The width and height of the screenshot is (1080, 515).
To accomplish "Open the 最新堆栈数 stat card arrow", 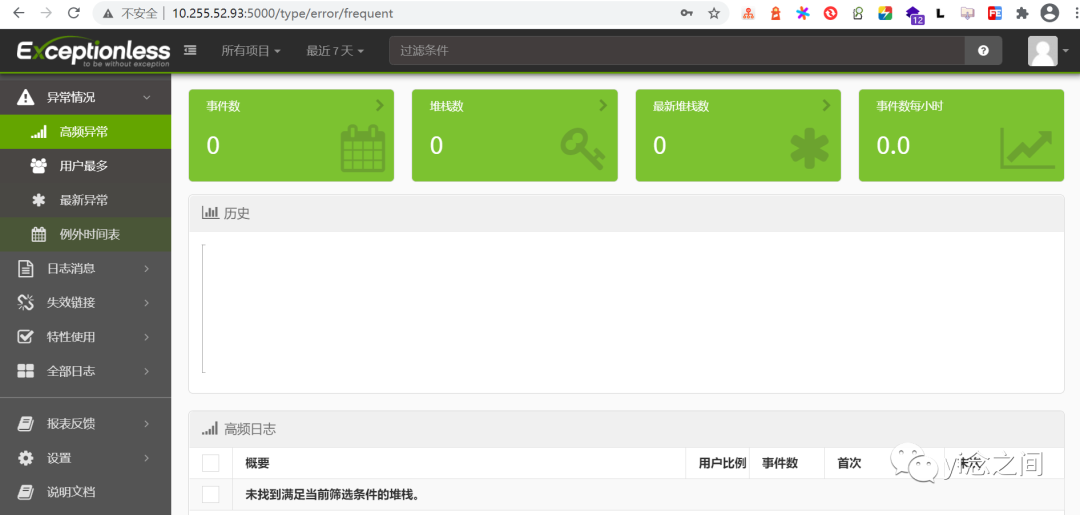I will [826, 105].
